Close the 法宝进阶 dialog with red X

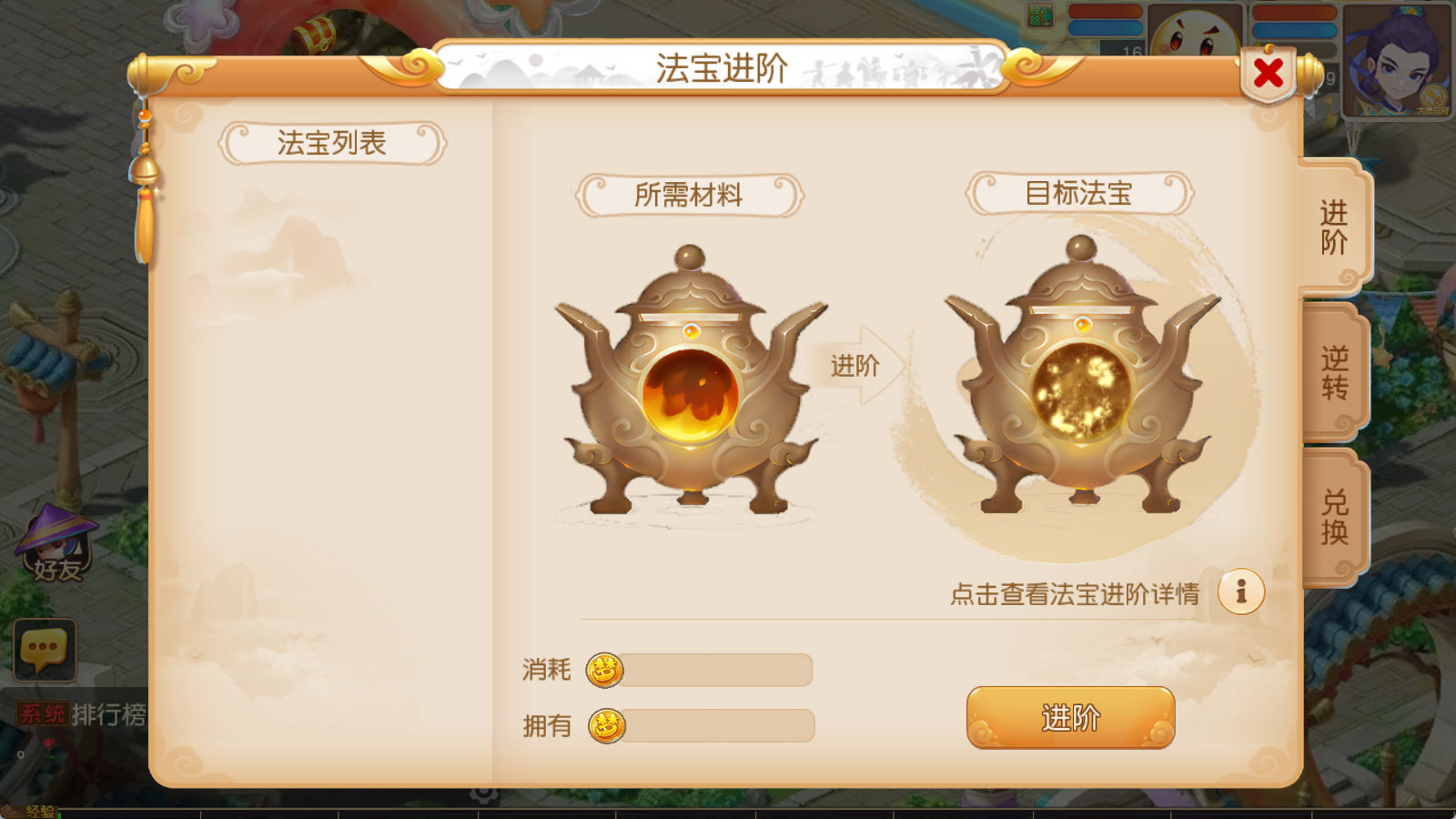(1268, 73)
